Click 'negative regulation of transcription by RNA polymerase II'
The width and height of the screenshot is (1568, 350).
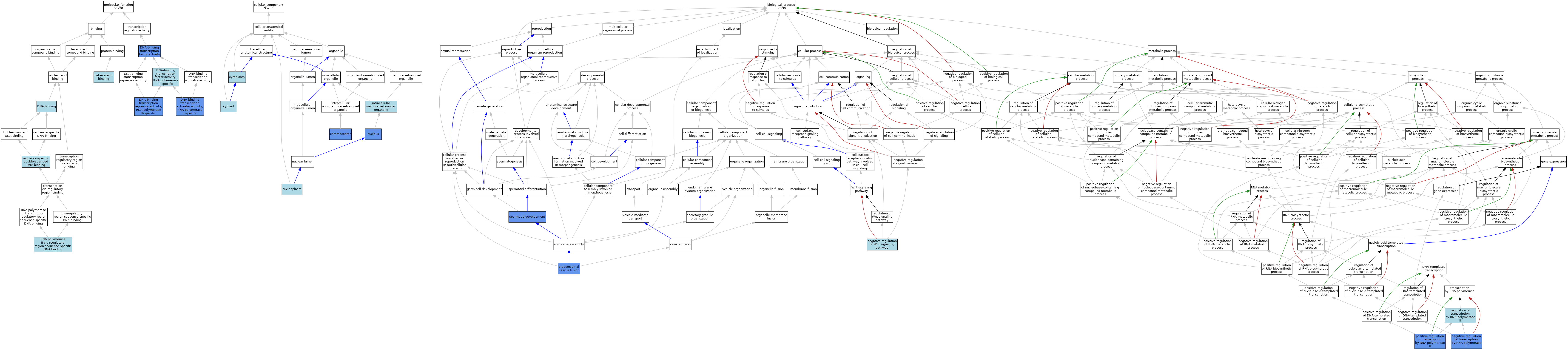tap(1466, 341)
